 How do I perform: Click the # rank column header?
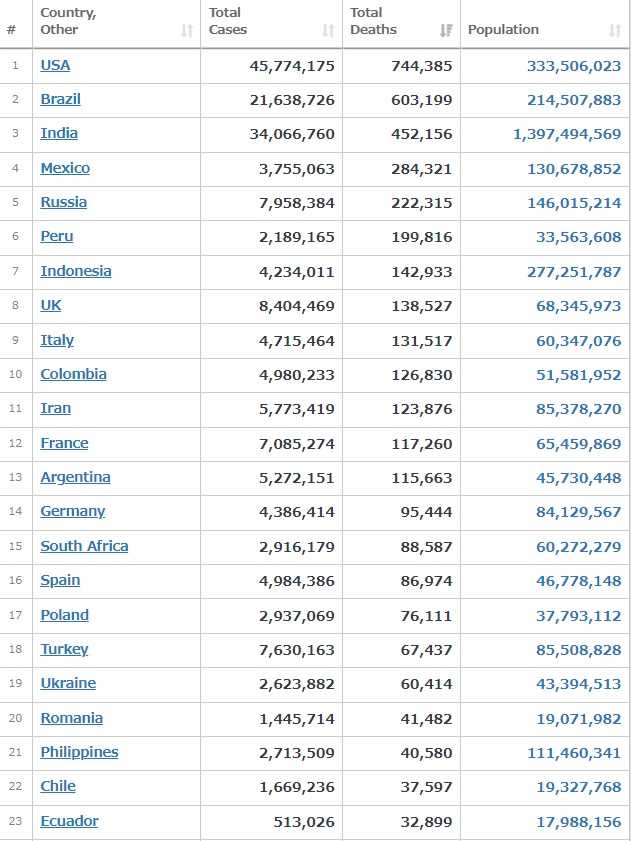point(11,29)
